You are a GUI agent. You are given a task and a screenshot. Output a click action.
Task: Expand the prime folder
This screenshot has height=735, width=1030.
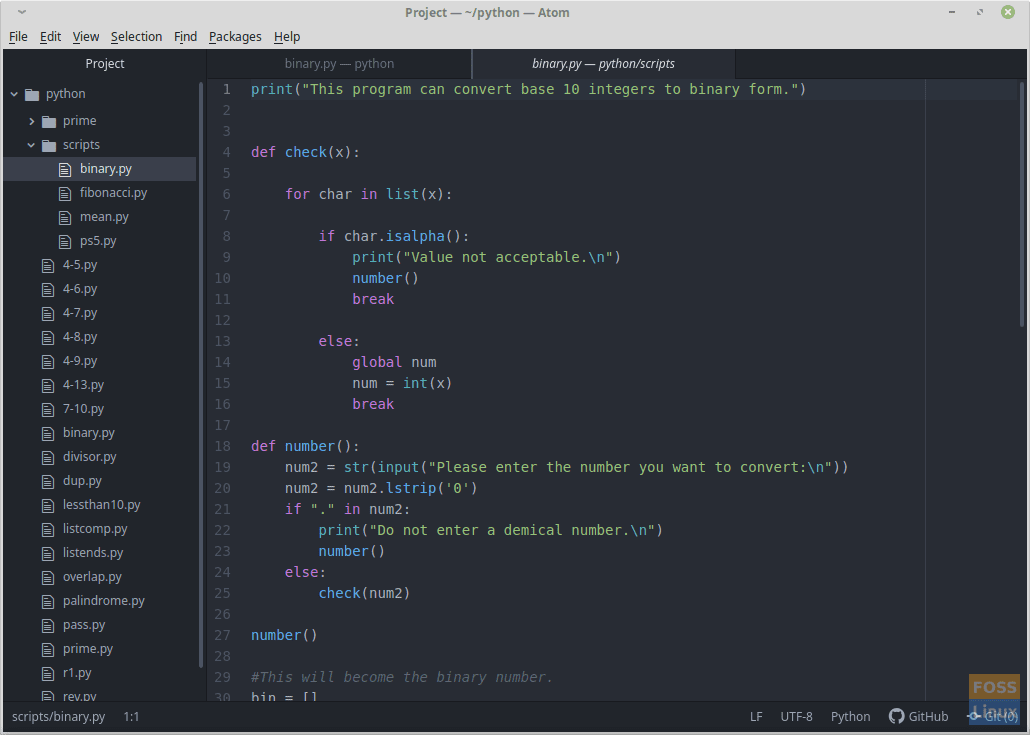coord(31,120)
